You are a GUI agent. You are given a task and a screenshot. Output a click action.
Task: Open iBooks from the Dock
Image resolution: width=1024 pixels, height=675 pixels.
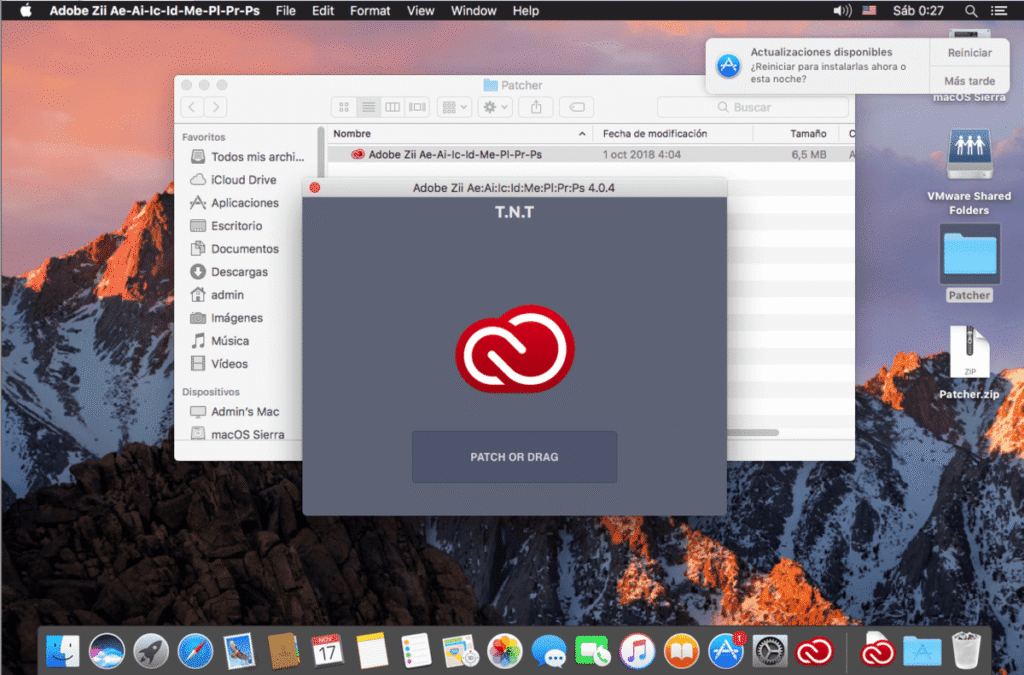(x=682, y=651)
